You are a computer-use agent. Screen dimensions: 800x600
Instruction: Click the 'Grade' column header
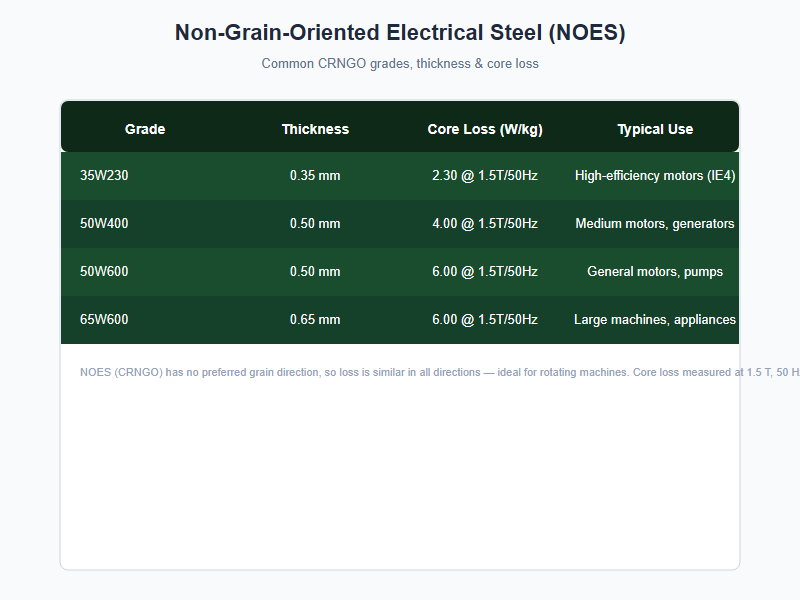click(x=145, y=129)
